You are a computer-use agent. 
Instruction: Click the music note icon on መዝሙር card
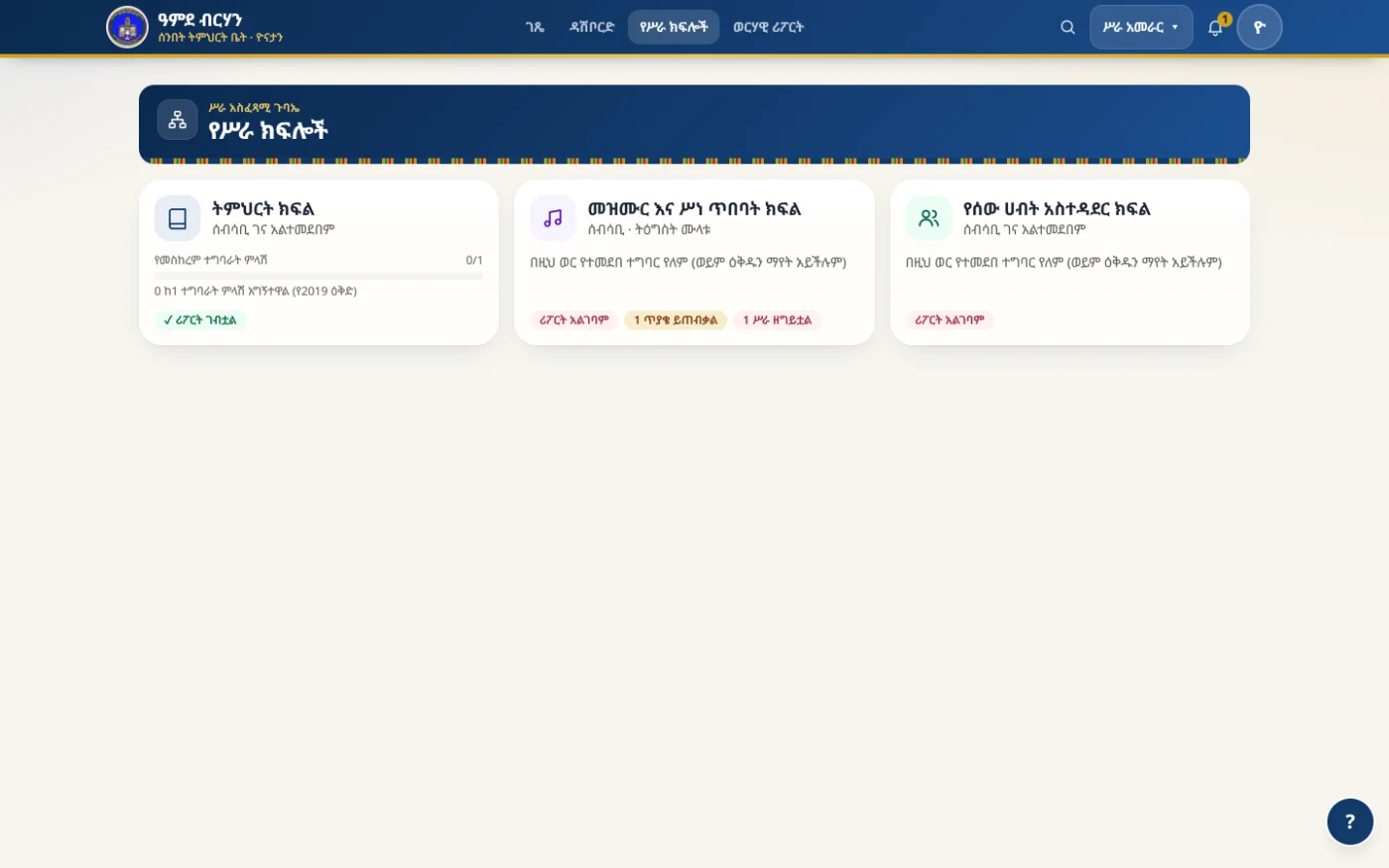click(x=553, y=218)
